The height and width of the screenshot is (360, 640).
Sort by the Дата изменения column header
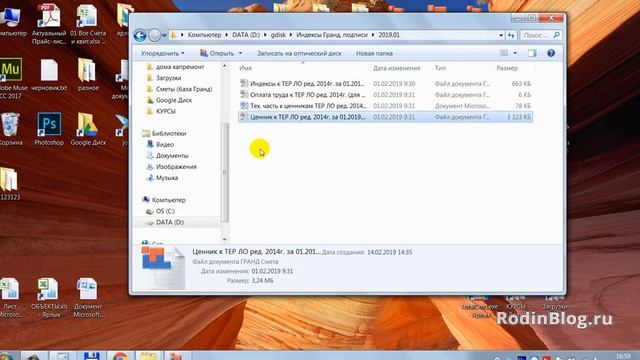pyautogui.click(x=396, y=68)
